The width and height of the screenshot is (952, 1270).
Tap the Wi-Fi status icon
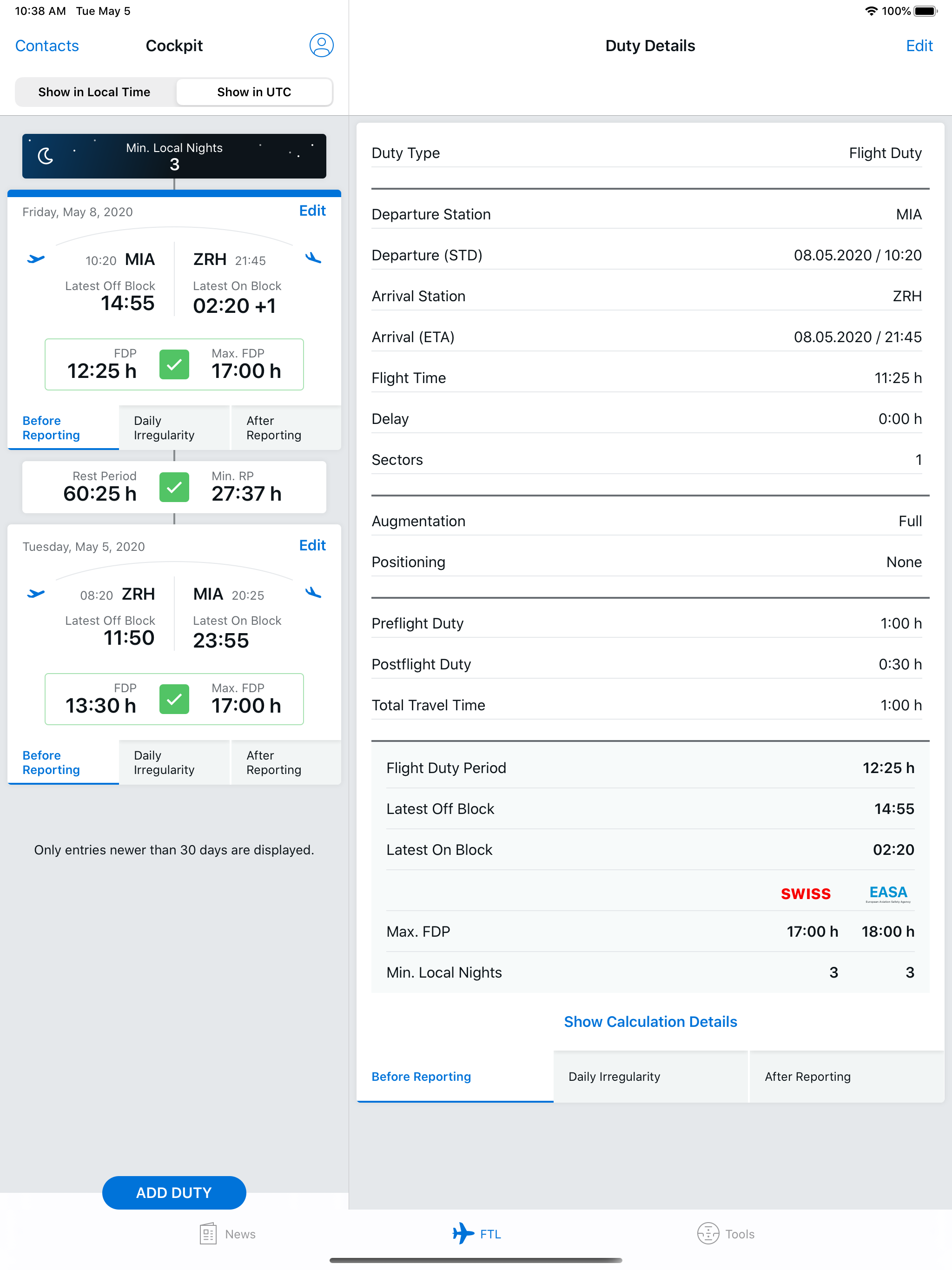pos(871,11)
